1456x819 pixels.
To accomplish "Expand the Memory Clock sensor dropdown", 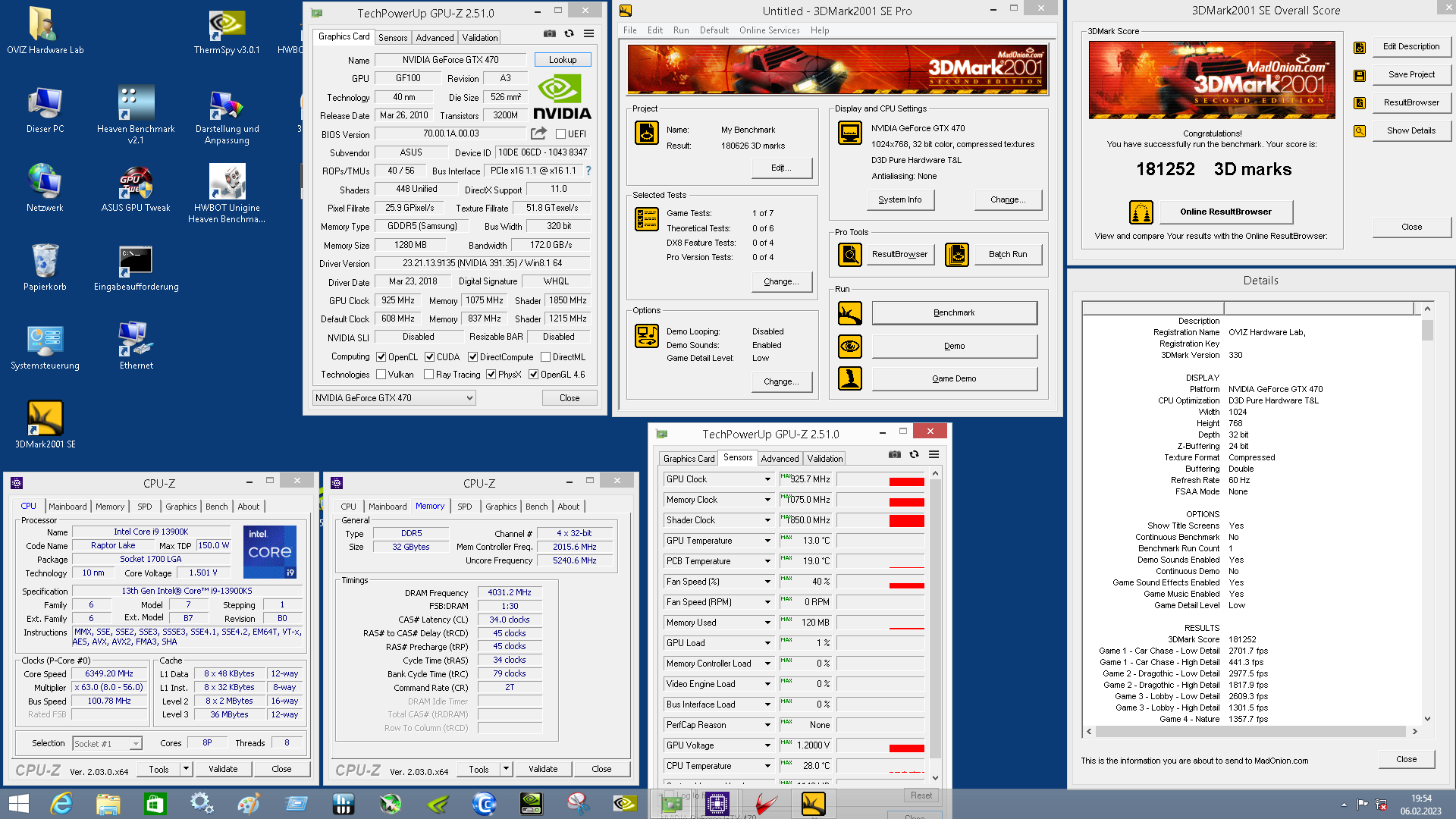I will 767,500.
